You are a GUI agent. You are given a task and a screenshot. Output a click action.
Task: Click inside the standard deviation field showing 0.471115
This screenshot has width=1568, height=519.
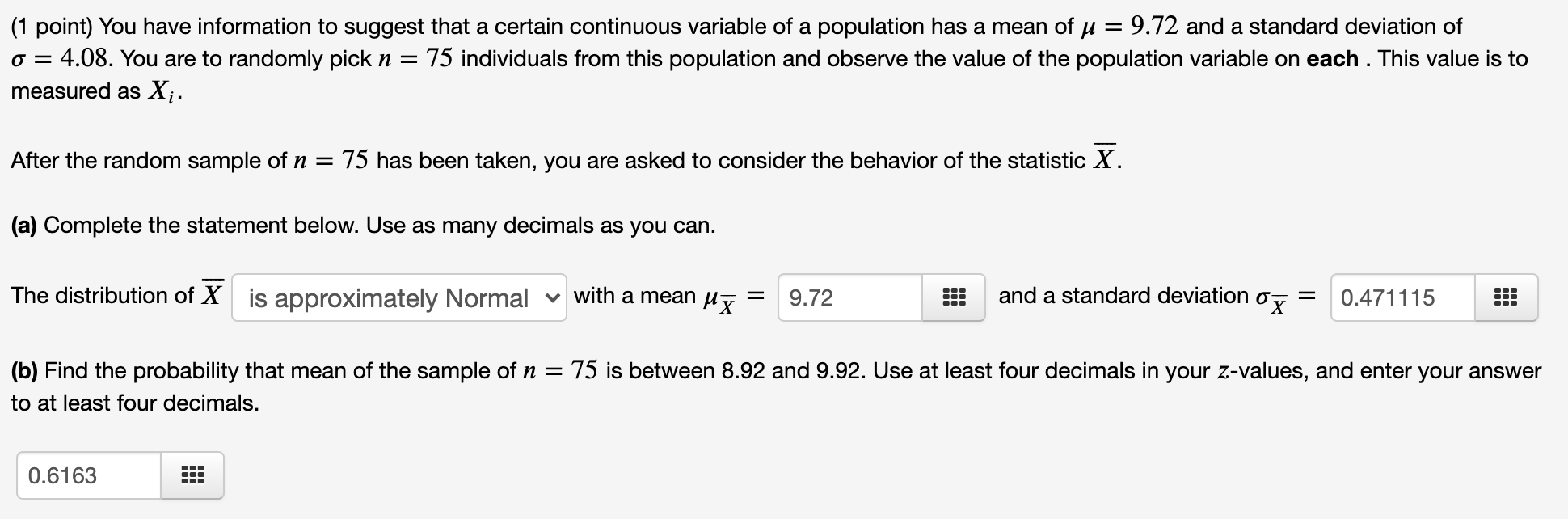point(1402,298)
